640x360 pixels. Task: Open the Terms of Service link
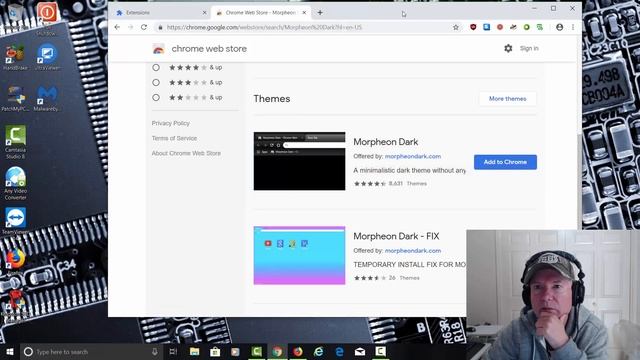coord(174,138)
